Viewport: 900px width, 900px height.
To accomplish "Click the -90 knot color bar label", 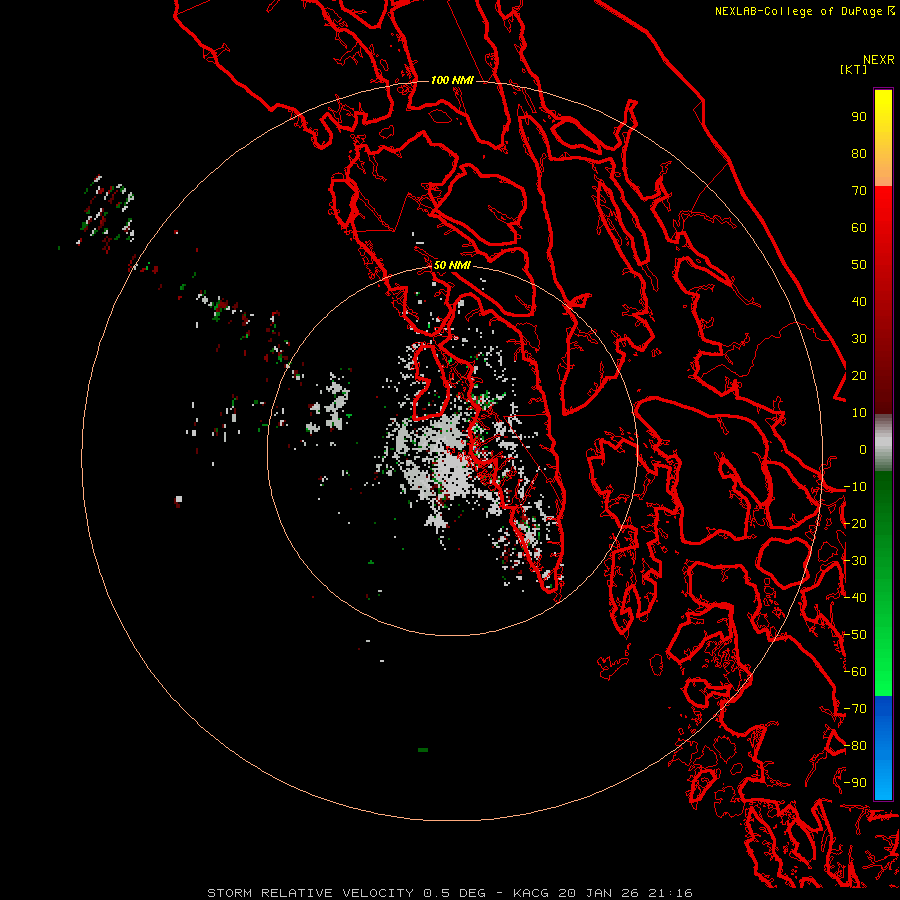I will pyautogui.click(x=855, y=783).
